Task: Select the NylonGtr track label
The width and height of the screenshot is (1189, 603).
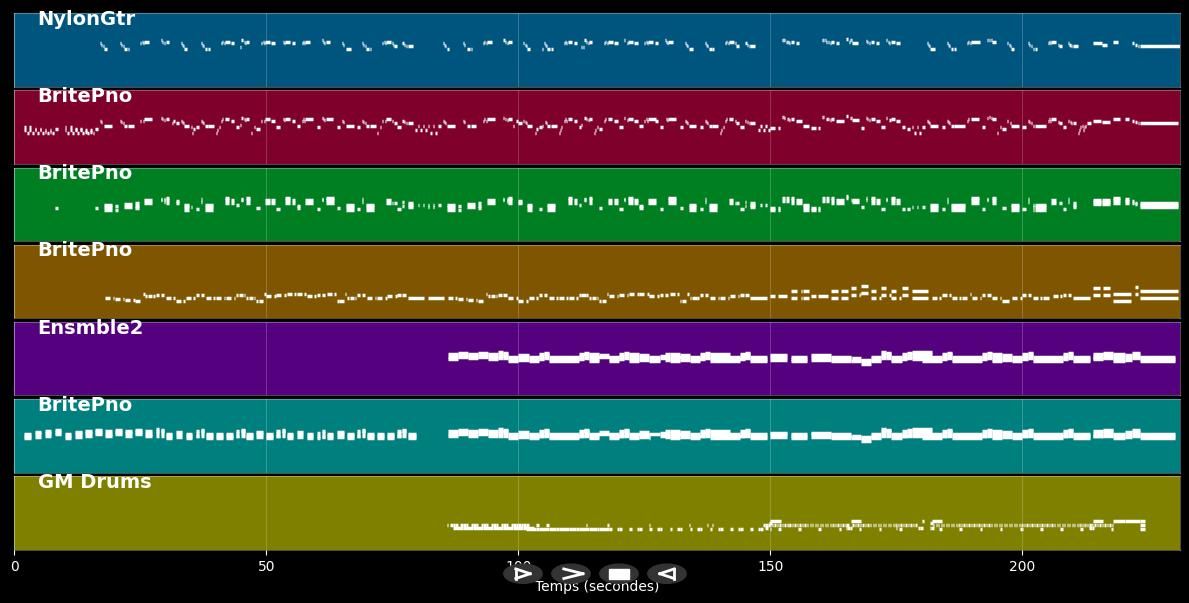Action: (86, 19)
